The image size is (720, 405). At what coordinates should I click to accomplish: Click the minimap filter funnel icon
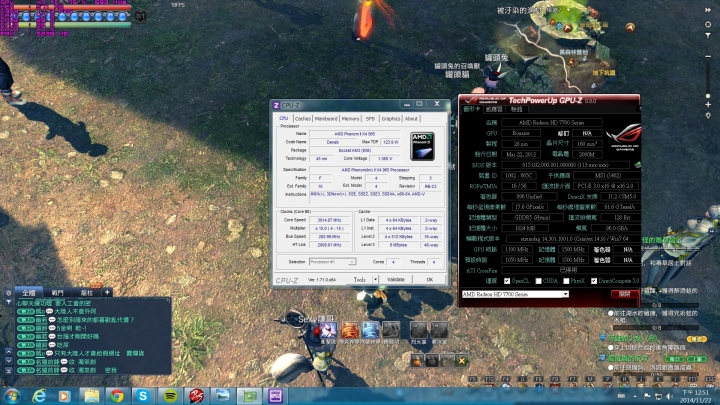pyautogui.click(x=708, y=35)
